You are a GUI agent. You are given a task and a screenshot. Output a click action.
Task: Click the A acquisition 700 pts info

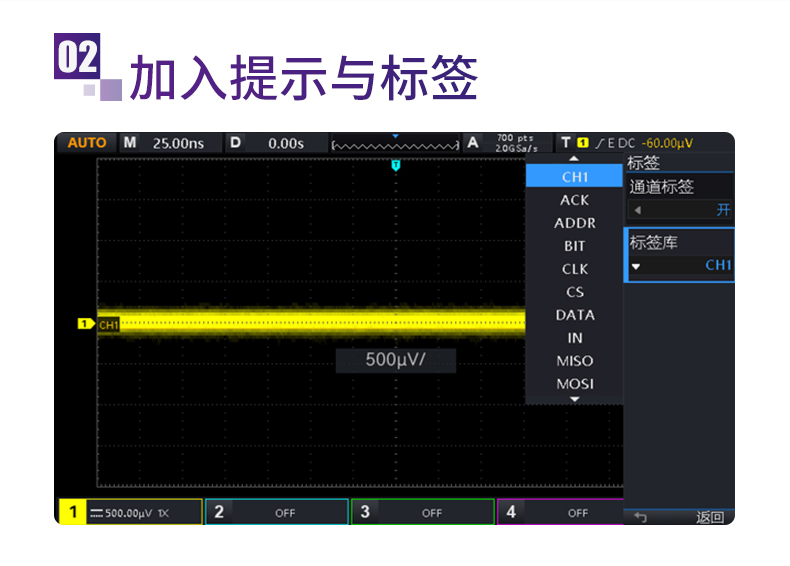click(506, 143)
